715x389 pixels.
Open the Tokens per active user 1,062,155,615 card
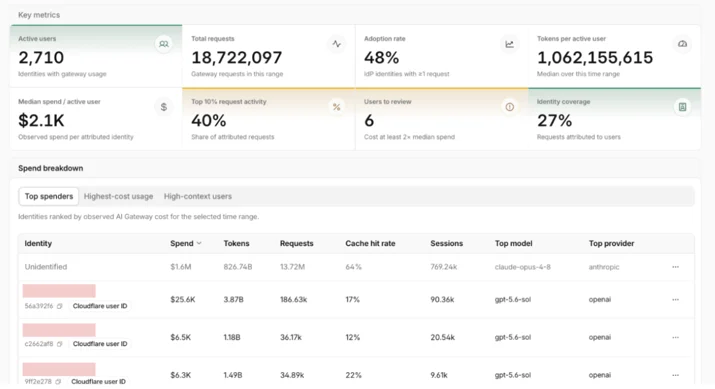tap(614, 56)
